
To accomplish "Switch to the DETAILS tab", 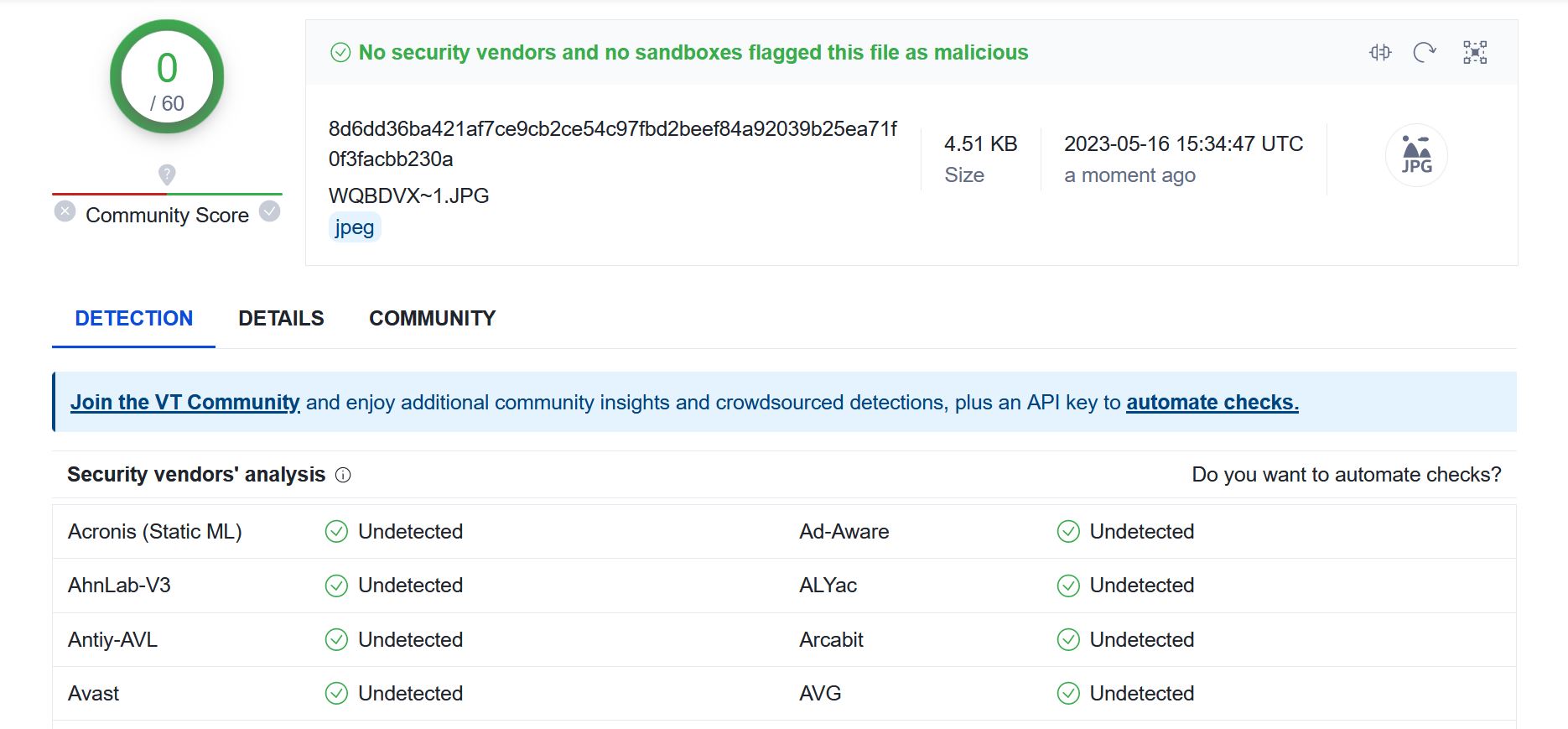I will (281, 319).
